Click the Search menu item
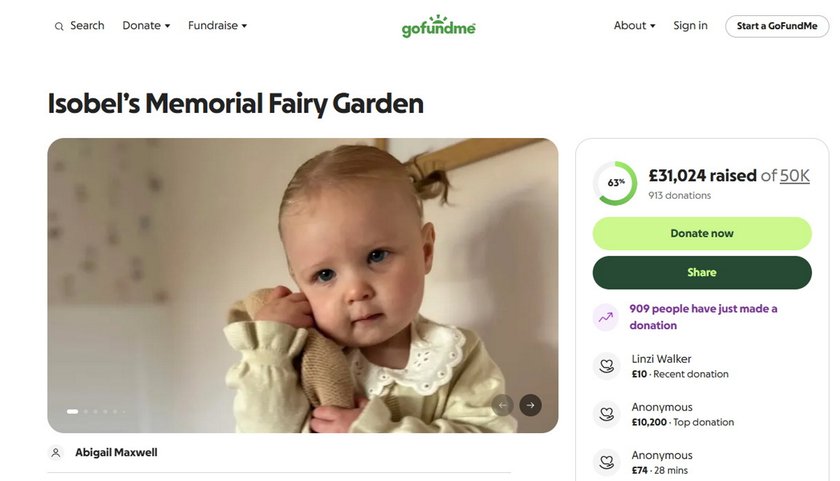The width and height of the screenshot is (840, 481). (87, 26)
